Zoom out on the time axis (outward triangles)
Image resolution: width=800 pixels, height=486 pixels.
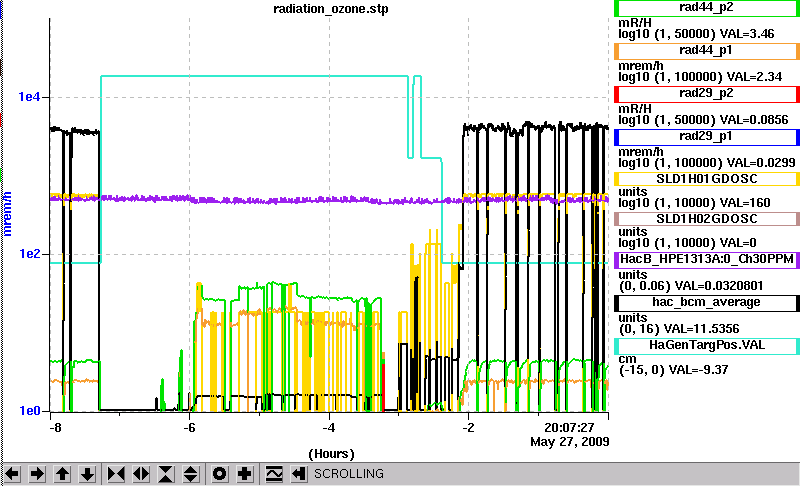click(x=141, y=474)
